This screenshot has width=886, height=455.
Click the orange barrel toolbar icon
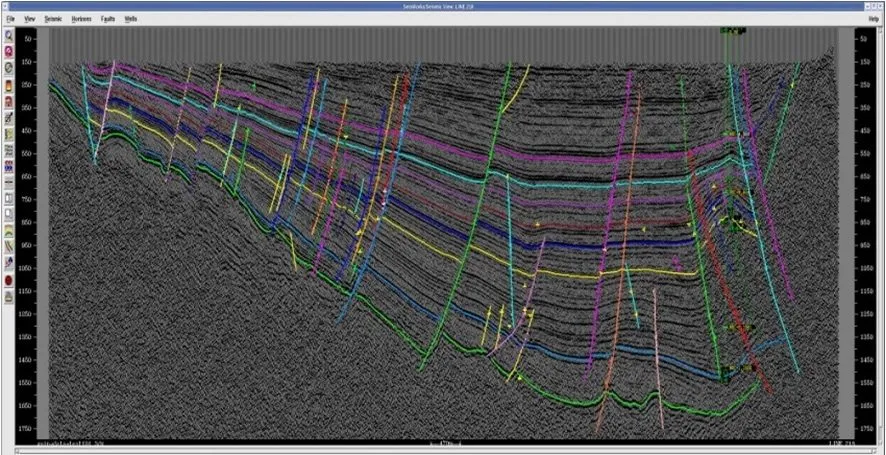pyautogui.click(x=10, y=84)
